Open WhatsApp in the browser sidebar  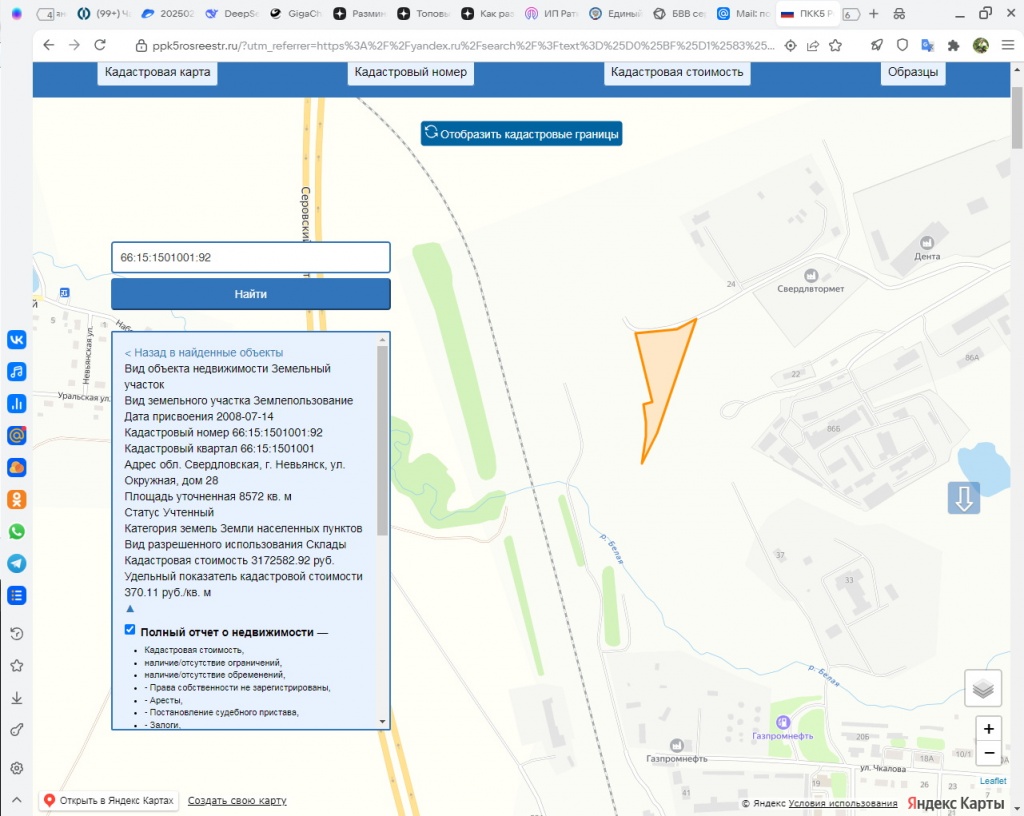click(16, 531)
